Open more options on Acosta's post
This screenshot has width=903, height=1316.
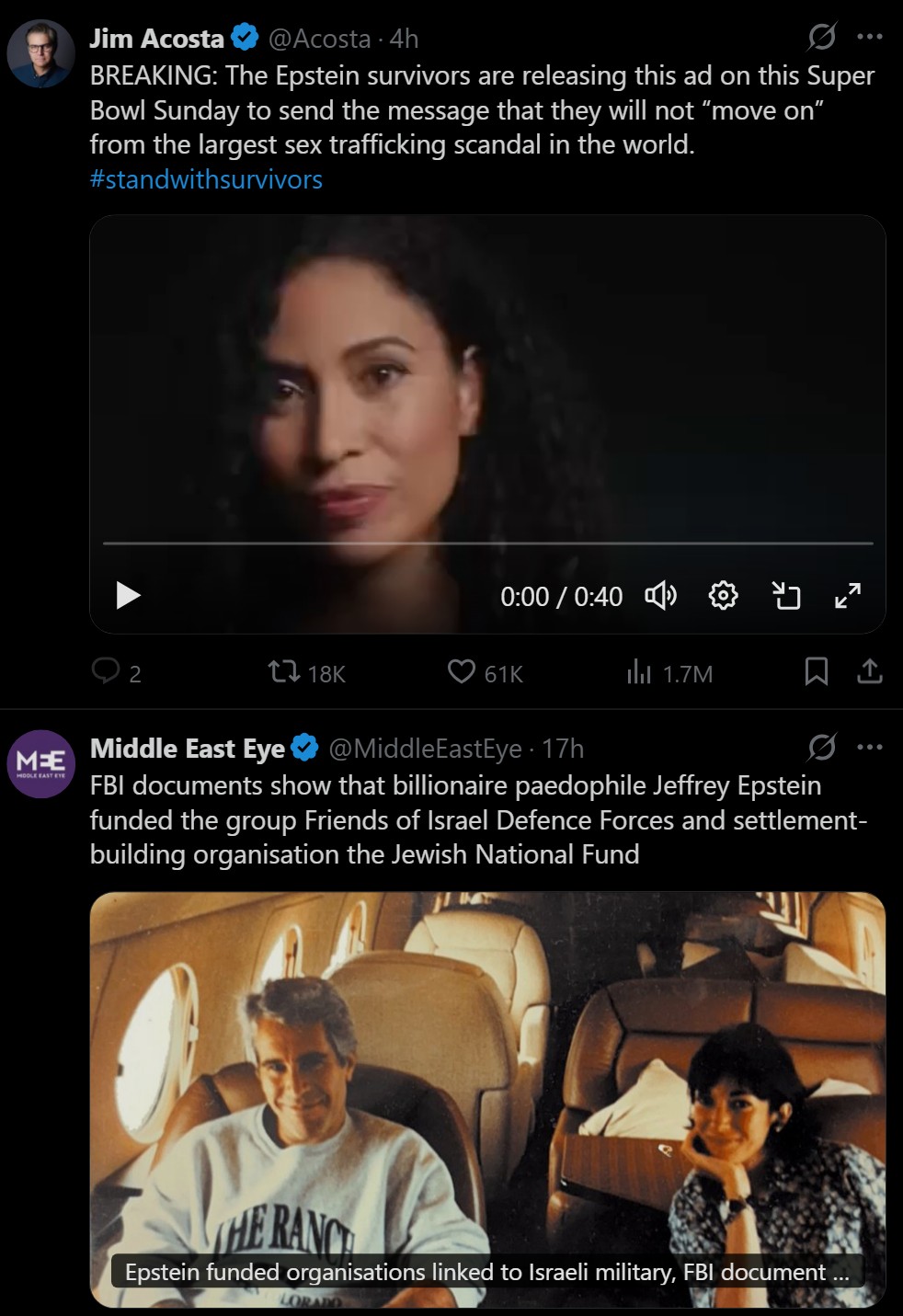pos(870,37)
